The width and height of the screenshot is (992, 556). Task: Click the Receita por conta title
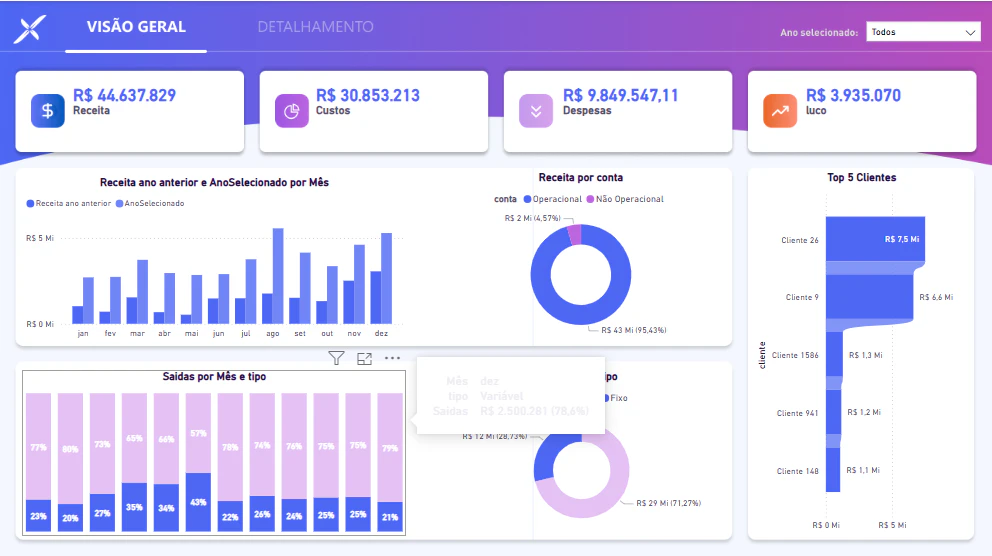(581, 178)
